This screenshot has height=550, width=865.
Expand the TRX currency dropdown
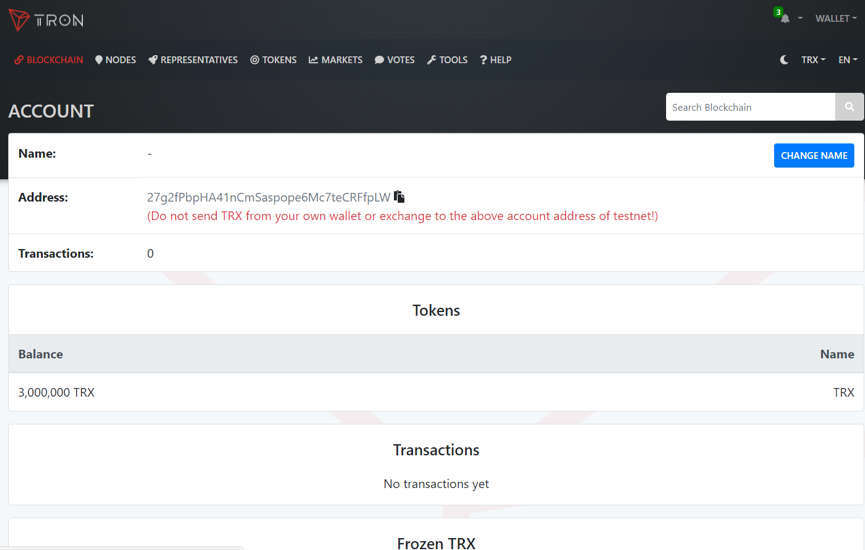click(813, 60)
